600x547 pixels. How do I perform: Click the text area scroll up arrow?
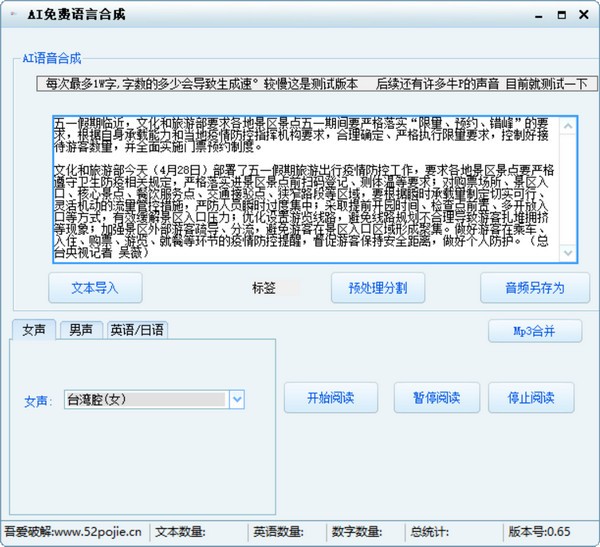pos(568,126)
